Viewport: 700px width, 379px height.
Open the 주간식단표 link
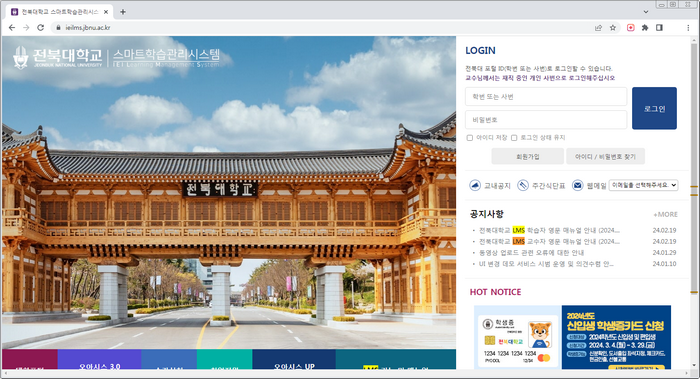pyautogui.click(x=549, y=186)
